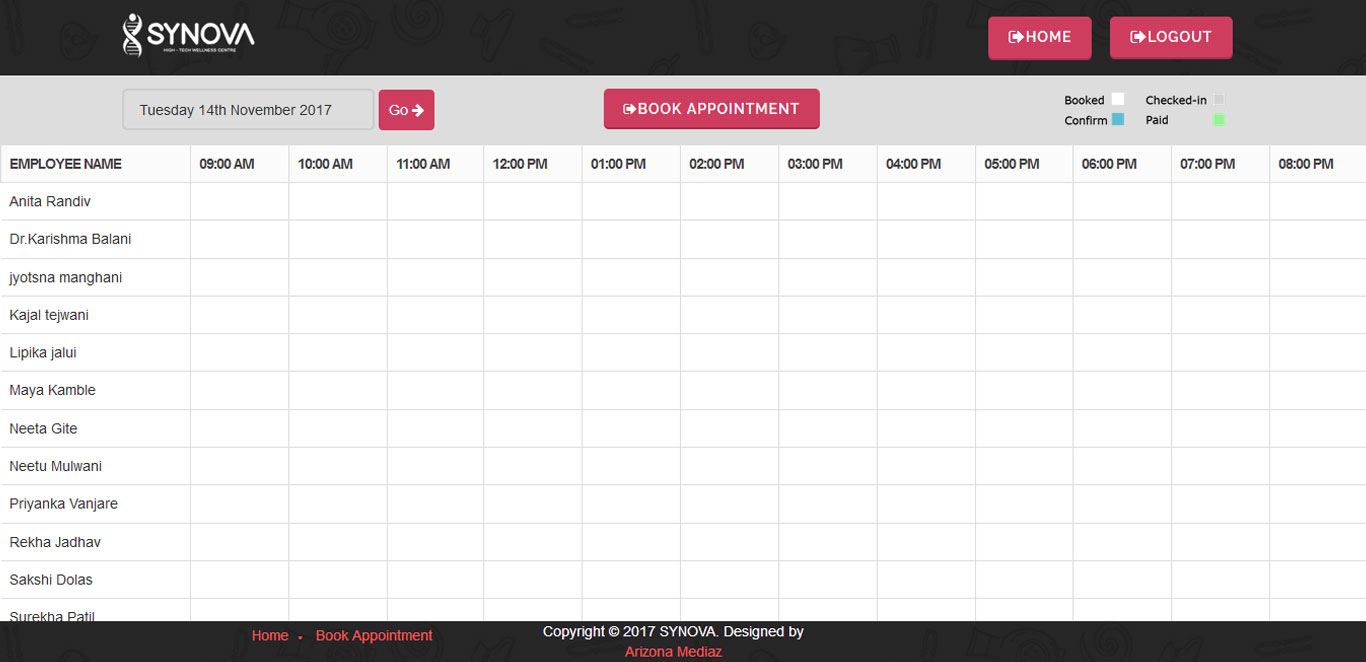Click the Paid green legend swatch
This screenshot has width=1366, height=662.
1218,120
